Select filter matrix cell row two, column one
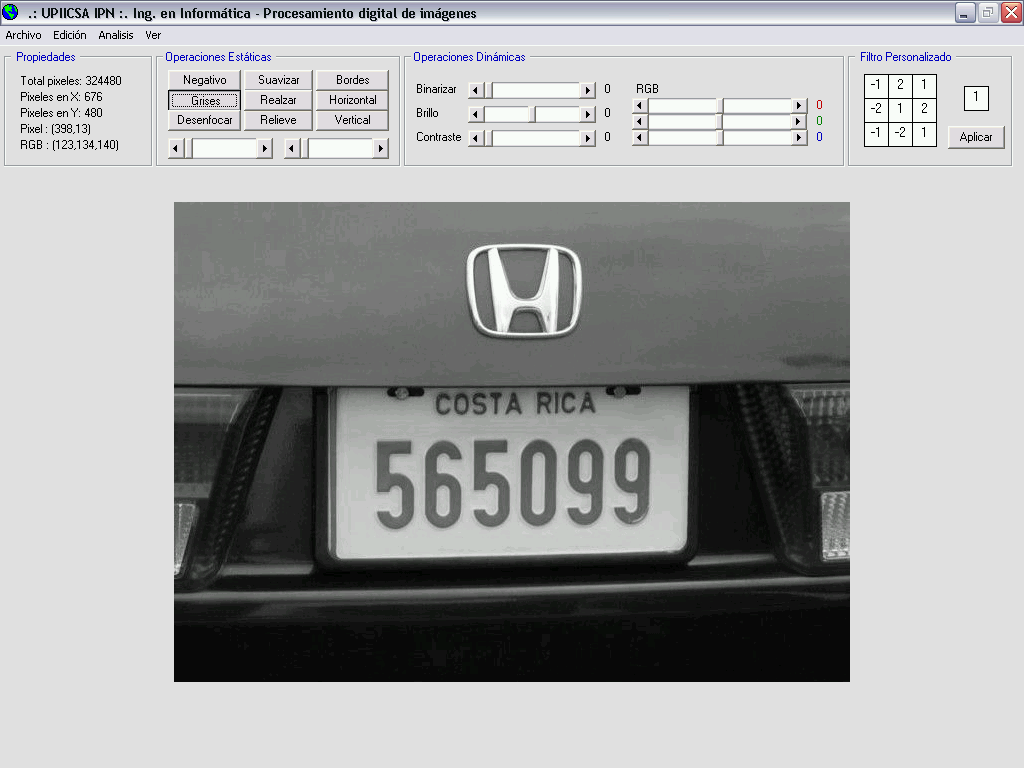This screenshot has height=768, width=1024. pyautogui.click(x=876, y=109)
